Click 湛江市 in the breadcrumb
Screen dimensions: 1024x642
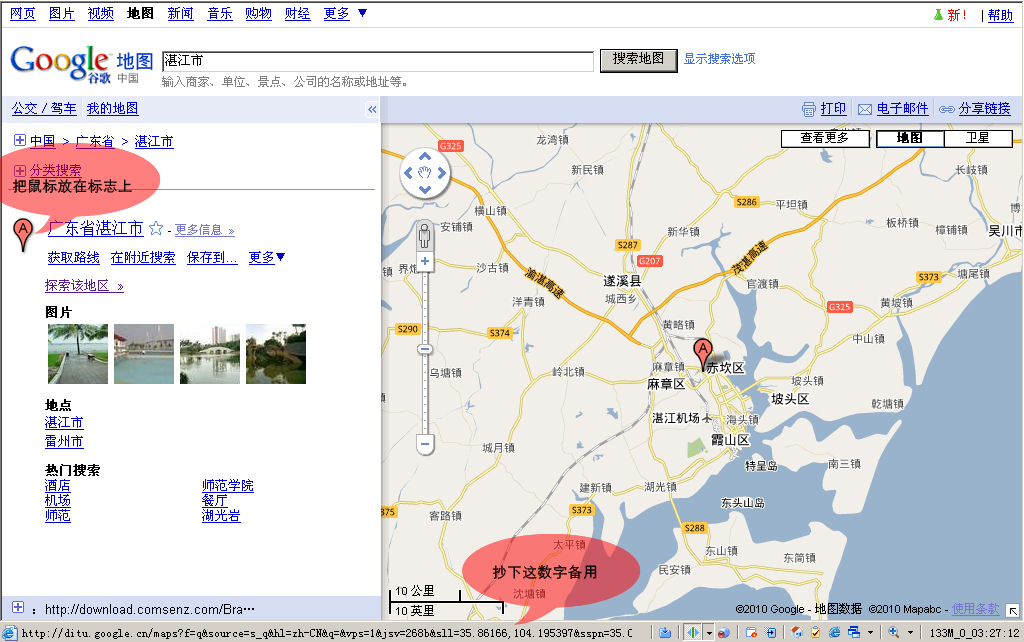pos(153,141)
